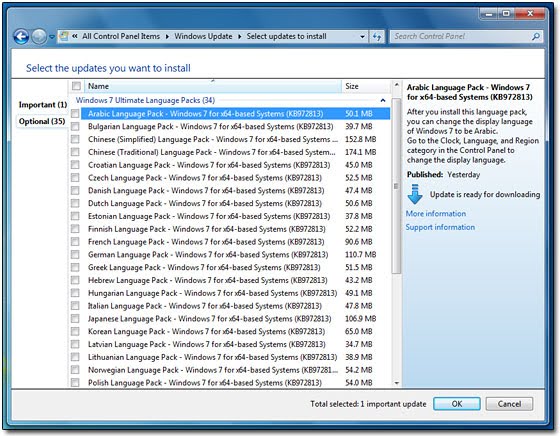Image resolution: width=560 pixels, height=436 pixels.
Task: Expand arrow after Windows Update breadcrumb
Action: (239, 37)
